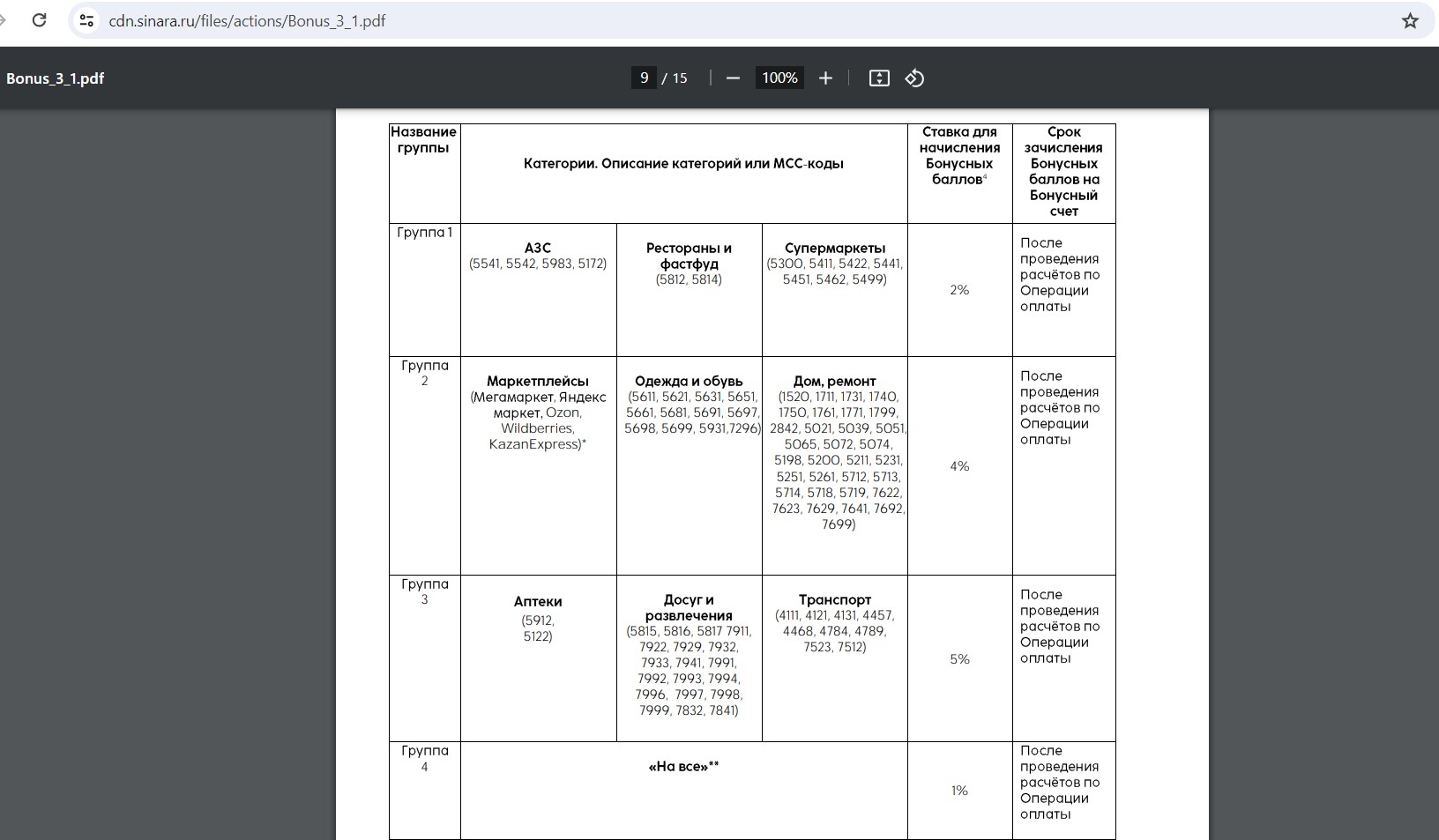This screenshot has height=840, width=1439.
Task: Click the page number field showing 9
Action: pos(644,78)
